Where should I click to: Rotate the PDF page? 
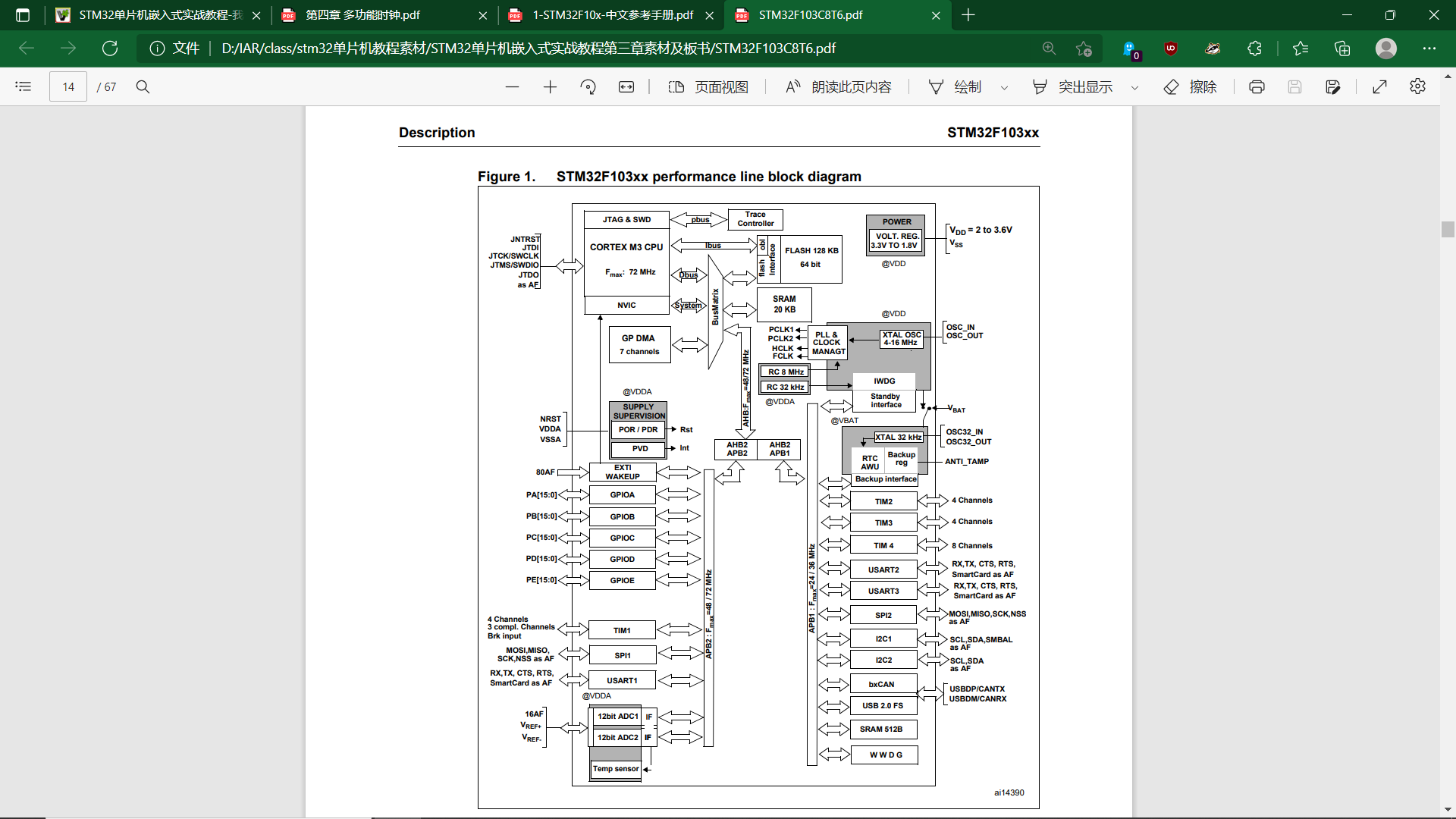click(588, 86)
